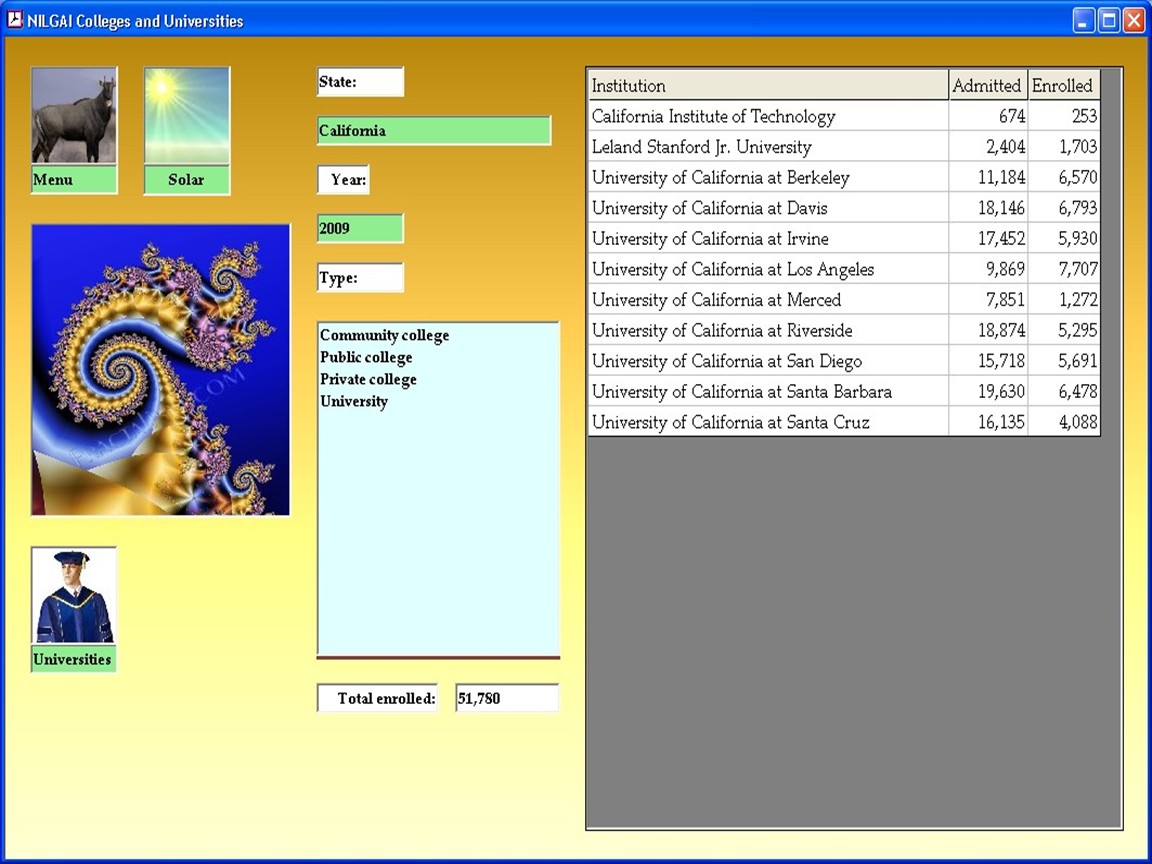Viewport: 1152px width, 864px height.
Task: Click the Solar sun image
Action: point(187,115)
